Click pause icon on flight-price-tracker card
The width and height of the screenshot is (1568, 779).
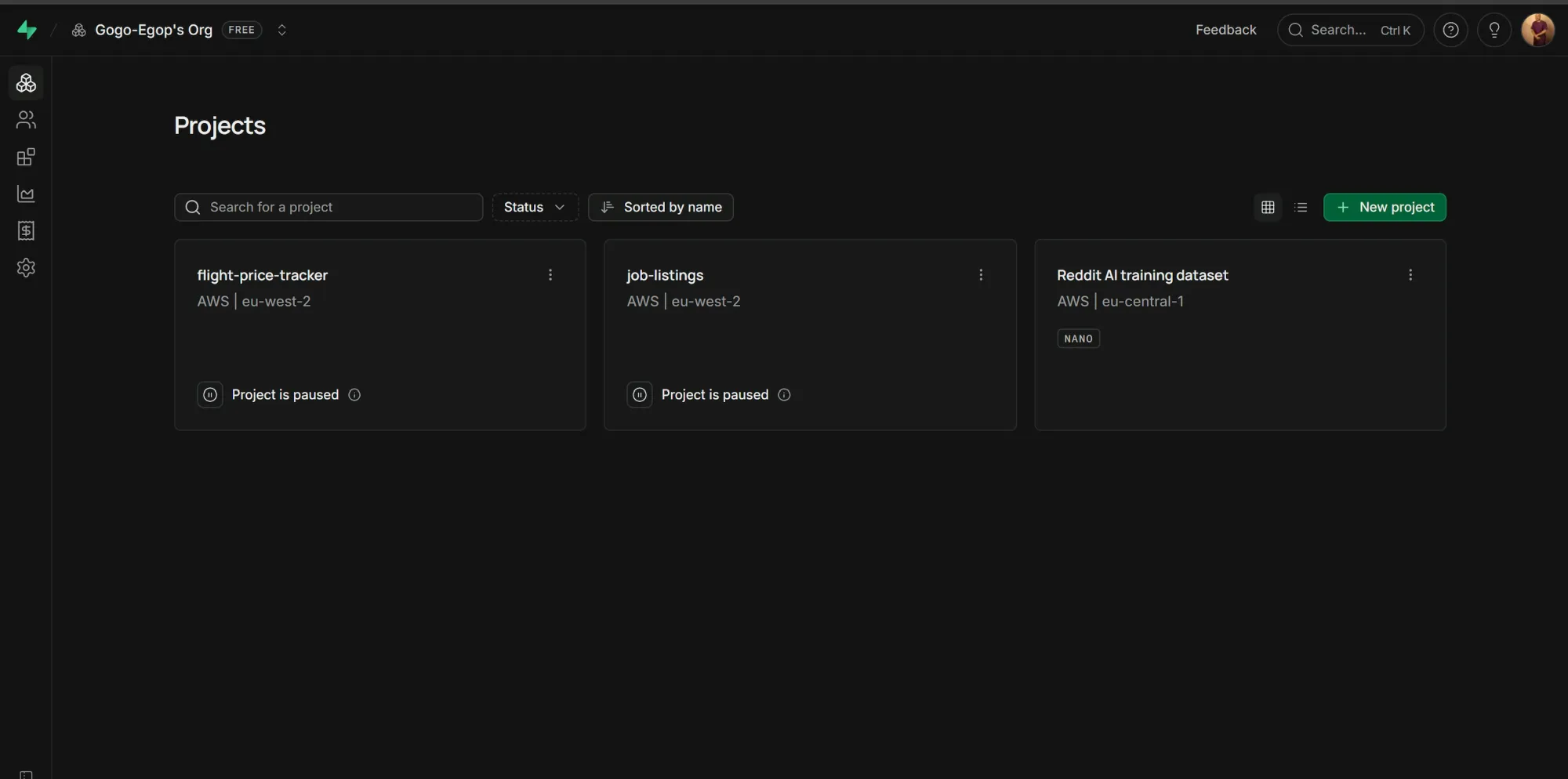(210, 395)
